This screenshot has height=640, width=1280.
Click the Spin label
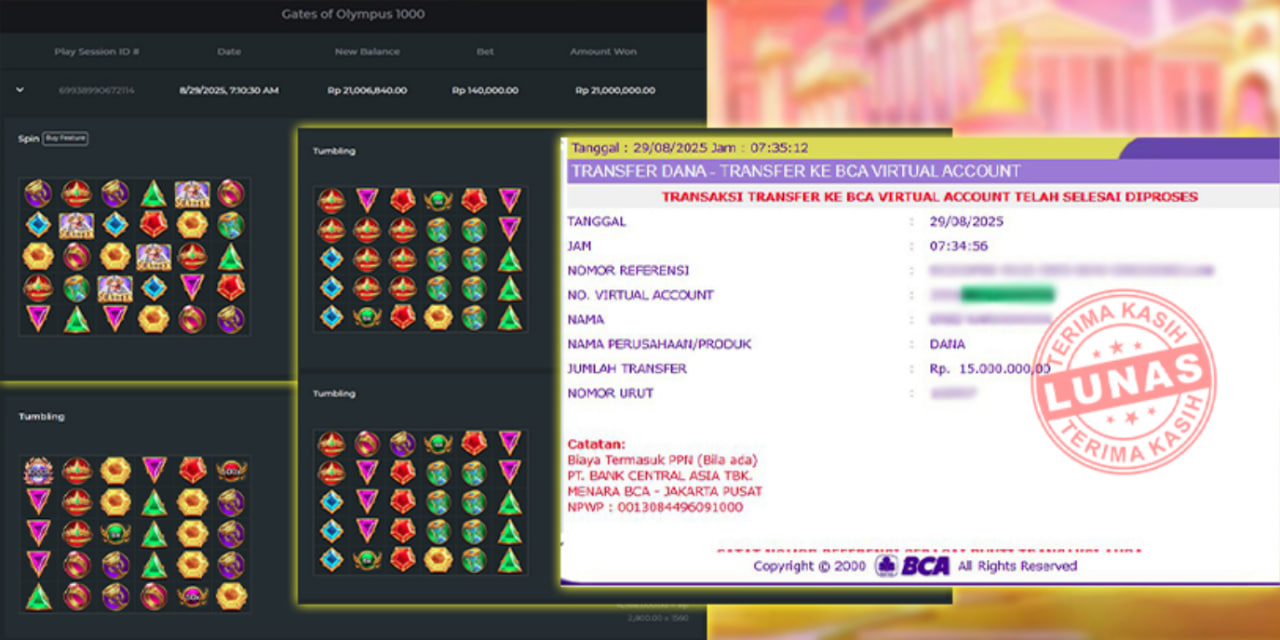coord(28,138)
